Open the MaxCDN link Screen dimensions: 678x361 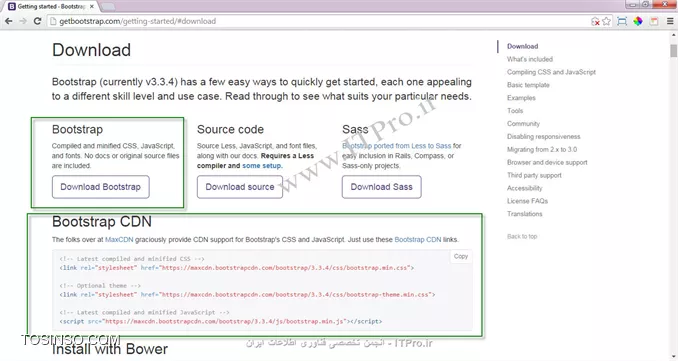[x=119, y=240]
